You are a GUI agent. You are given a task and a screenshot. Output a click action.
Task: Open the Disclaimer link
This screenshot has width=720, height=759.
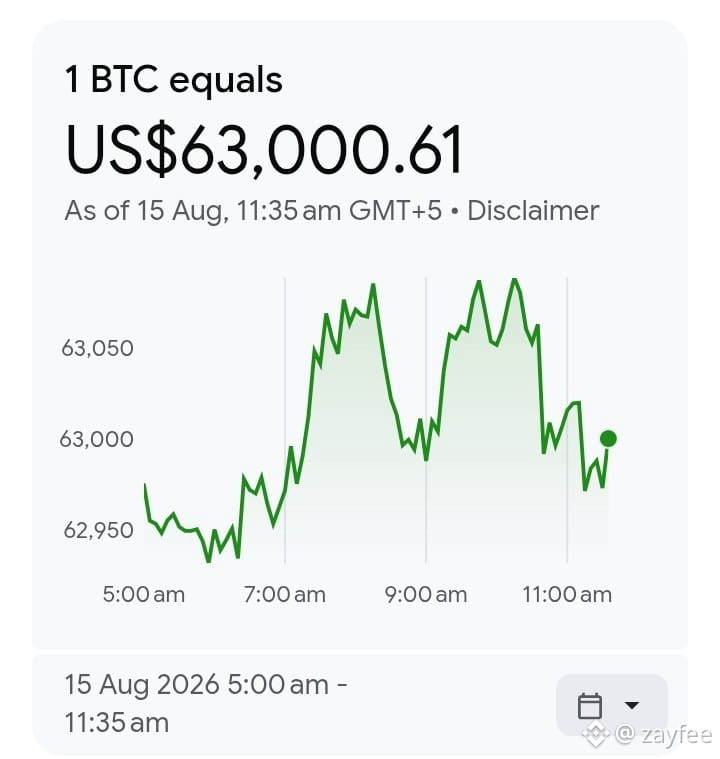(533, 211)
